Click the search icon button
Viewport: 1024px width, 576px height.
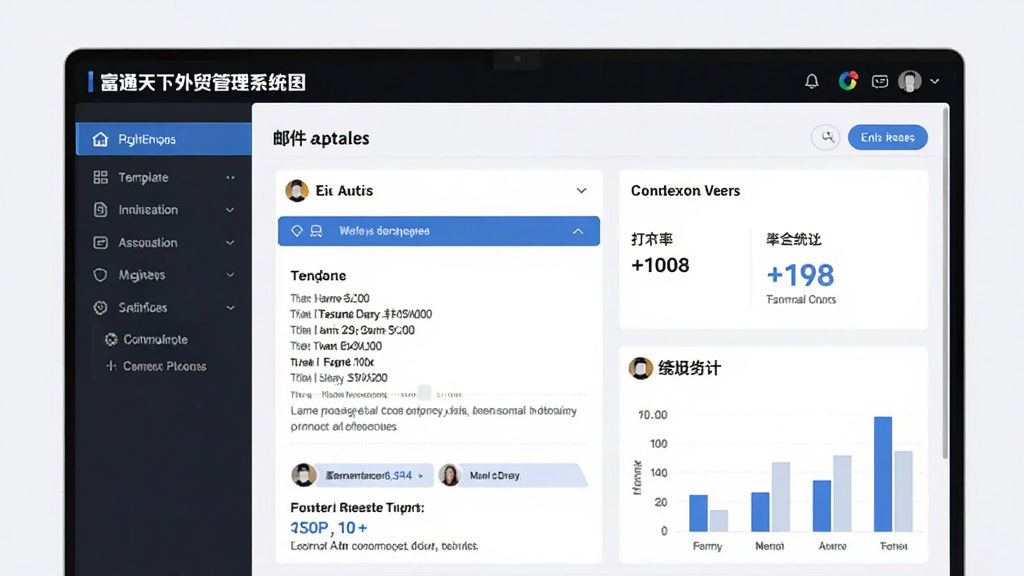click(x=826, y=137)
